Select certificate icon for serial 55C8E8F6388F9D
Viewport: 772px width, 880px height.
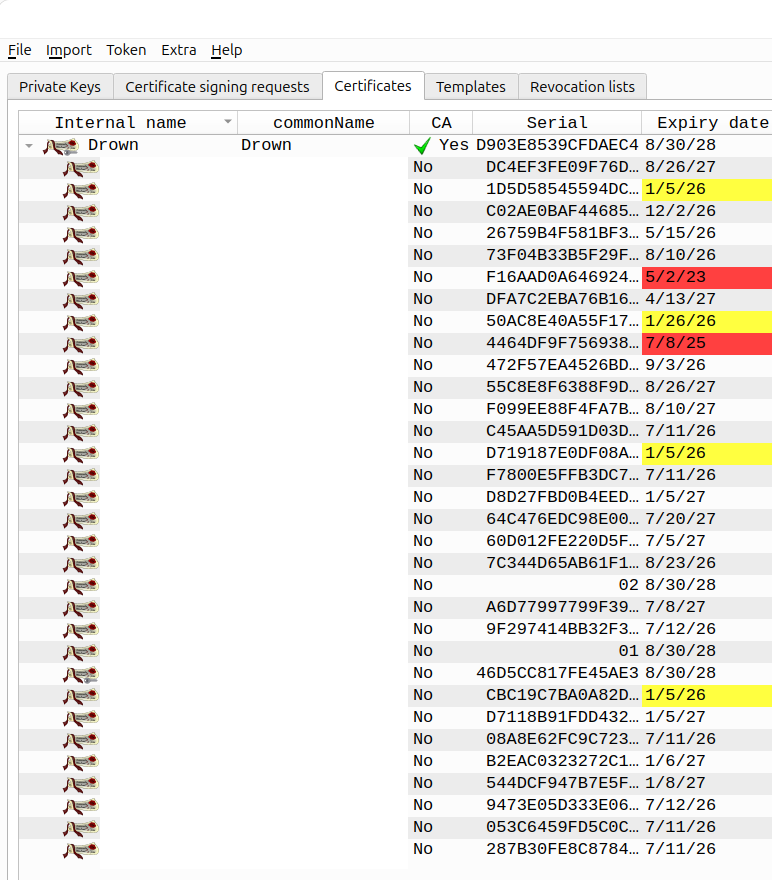(x=81, y=388)
